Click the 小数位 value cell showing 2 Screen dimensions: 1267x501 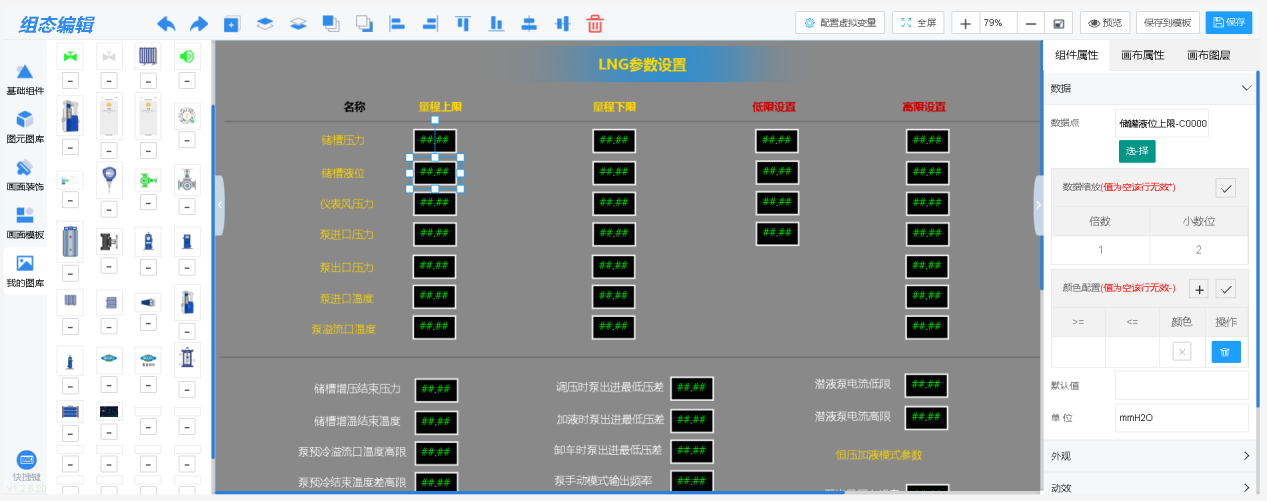click(x=1198, y=250)
